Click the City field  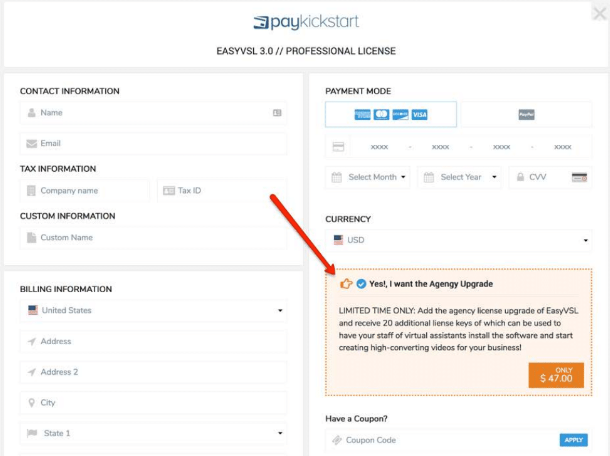pyautogui.click(x=153, y=403)
